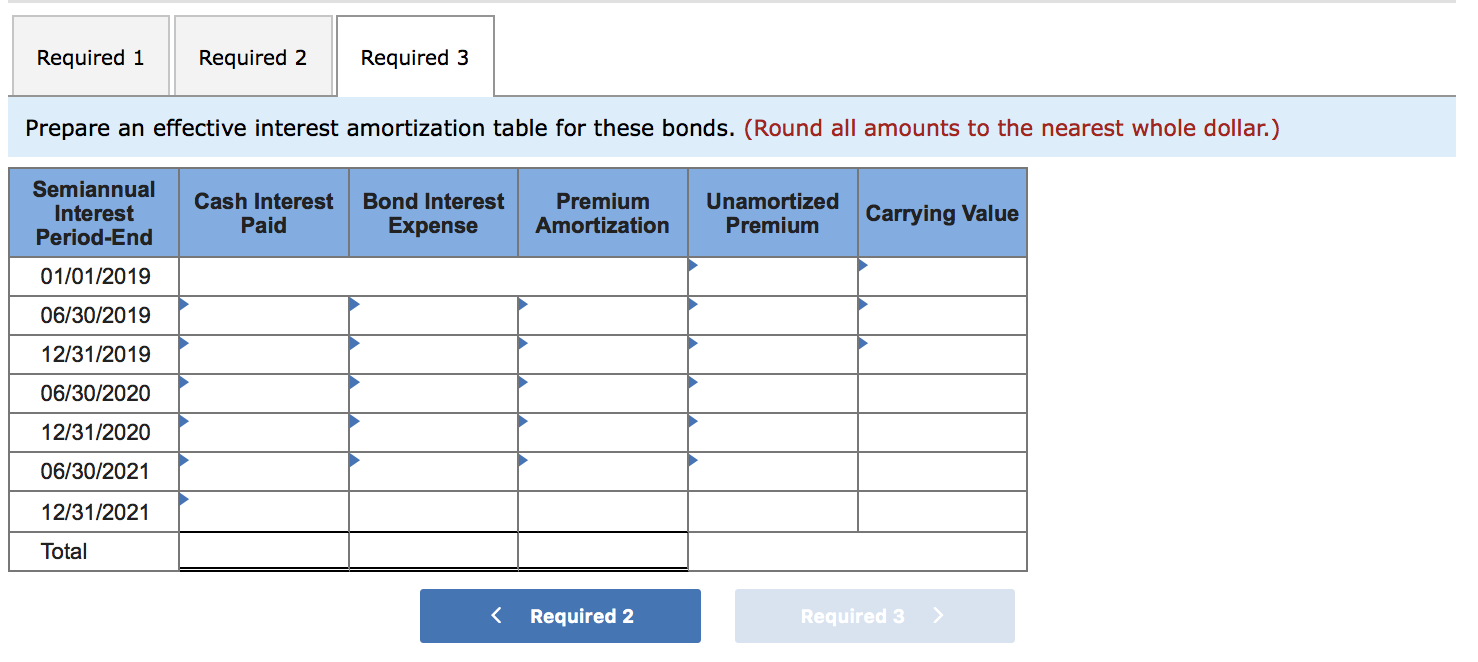This screenshot has height=662, width=1478.
Task: Click the Required 2 navigation button
Action: pyautogui.click(x=559, y=616)
